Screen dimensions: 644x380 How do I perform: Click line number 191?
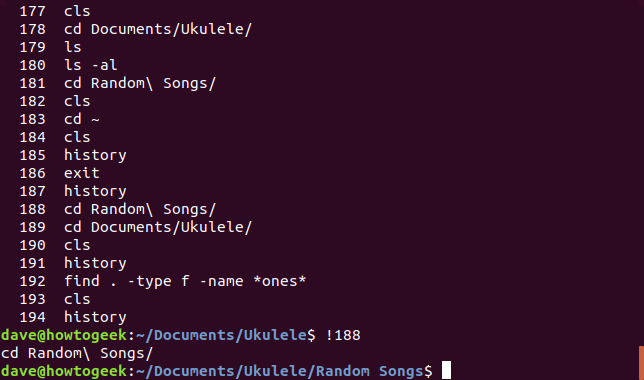click(x=32, y=263)
